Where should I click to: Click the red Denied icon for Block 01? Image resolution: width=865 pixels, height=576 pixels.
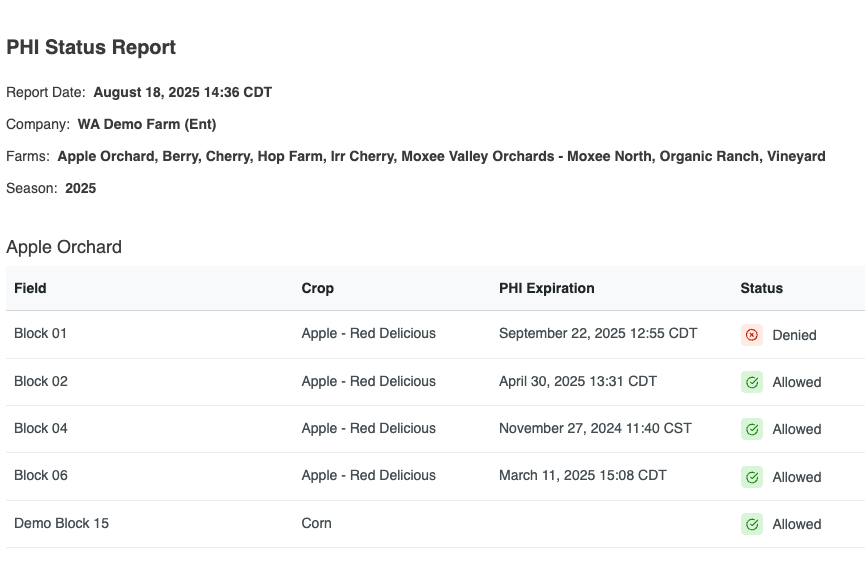(751, 335)
